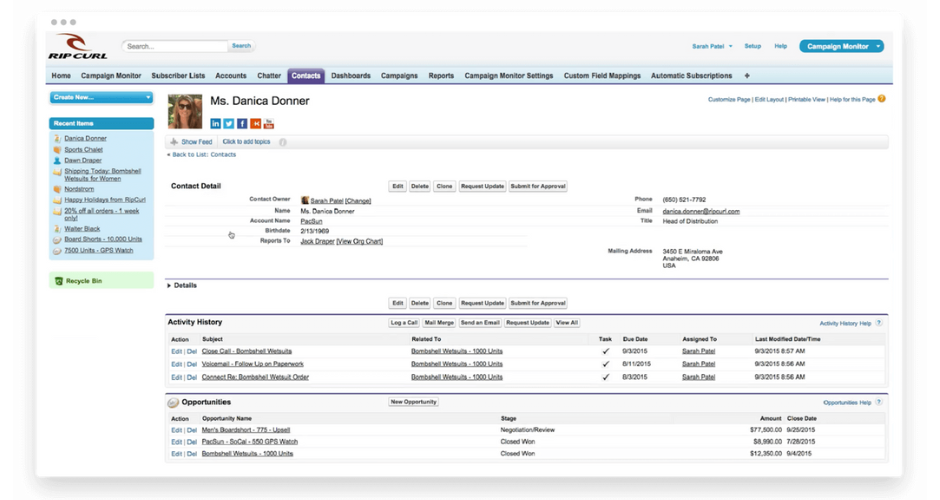Open Men's Boardshort - 775 - Upsell opportunity
Viewport: 940px width, 500px height.
click(x=246, y=430)
